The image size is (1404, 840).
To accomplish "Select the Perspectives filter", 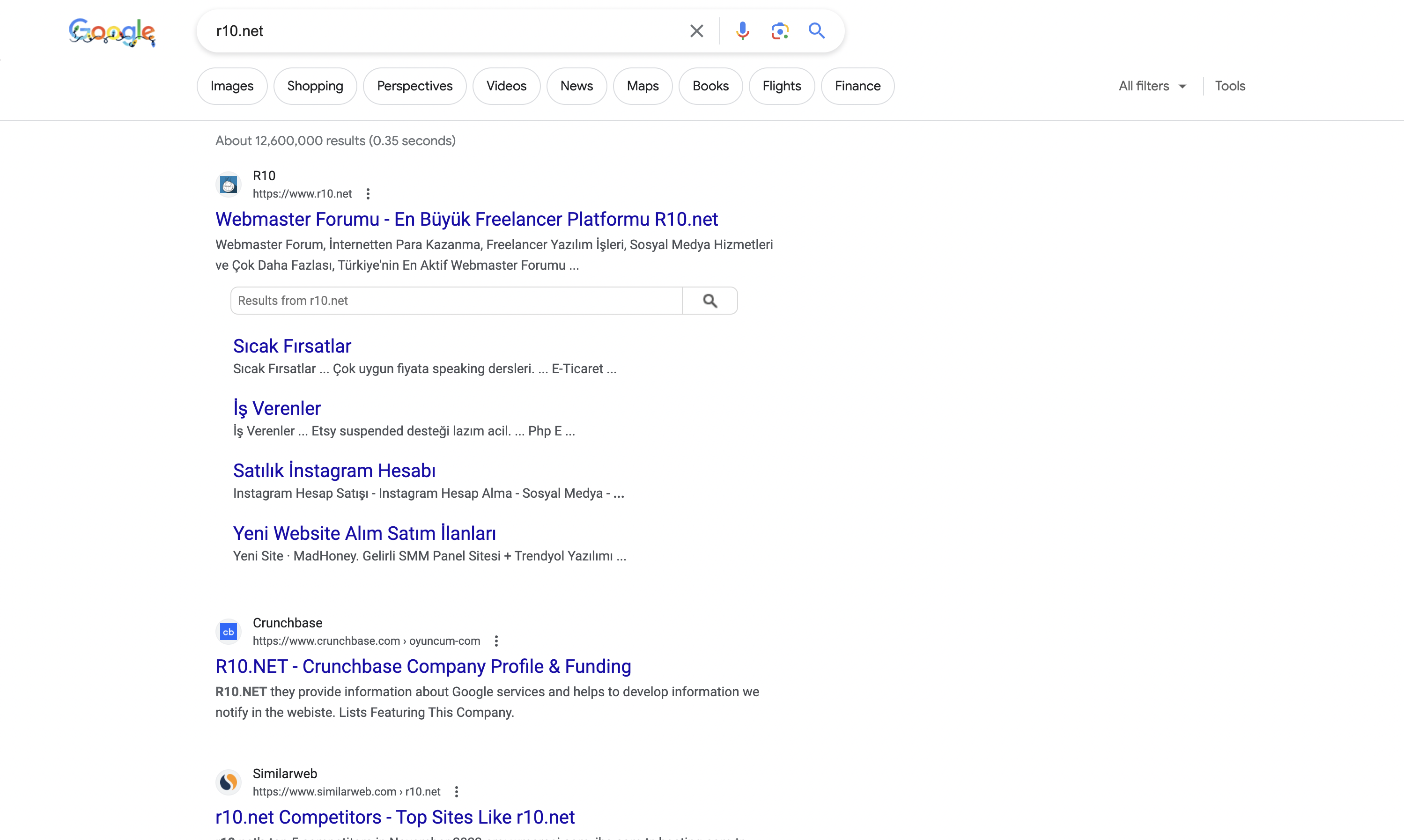I will point(415,86).
